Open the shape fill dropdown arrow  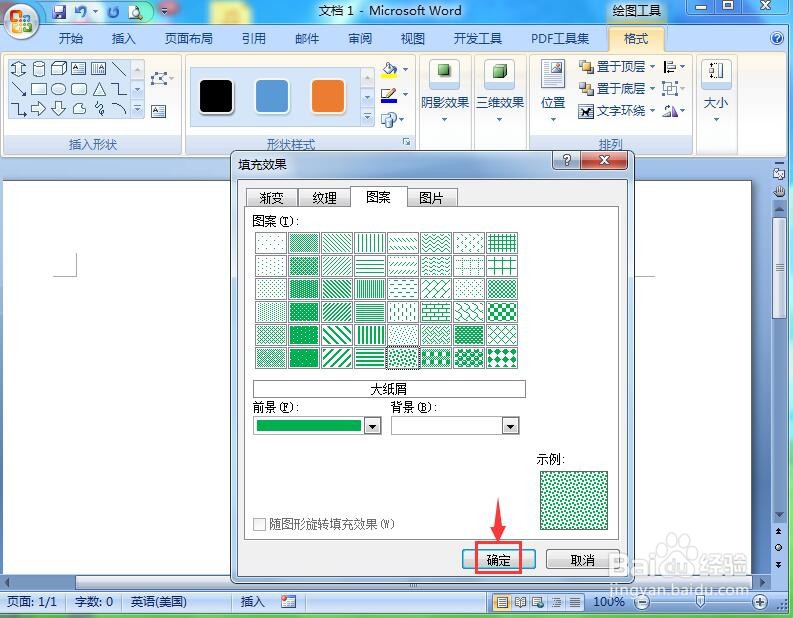point(405,69)
